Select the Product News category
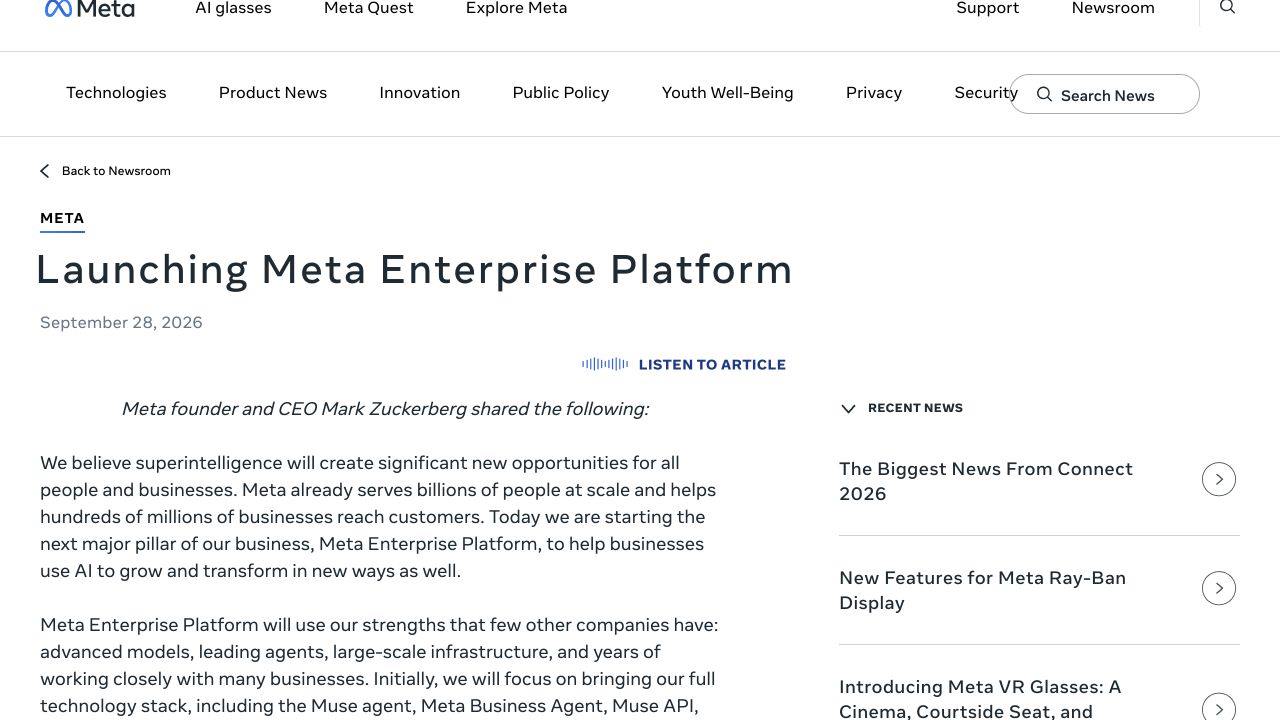 273,93
